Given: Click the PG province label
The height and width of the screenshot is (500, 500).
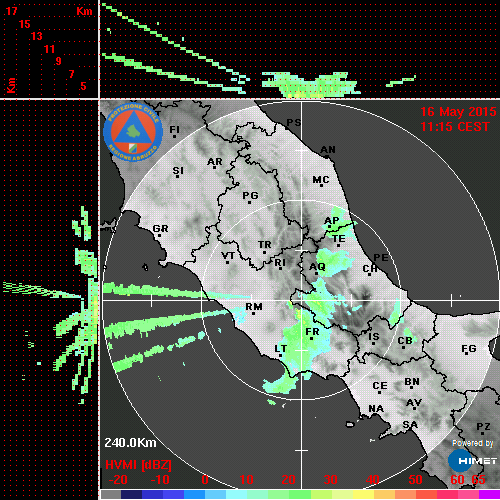Looking at the screenshot, I should [250, 195].
